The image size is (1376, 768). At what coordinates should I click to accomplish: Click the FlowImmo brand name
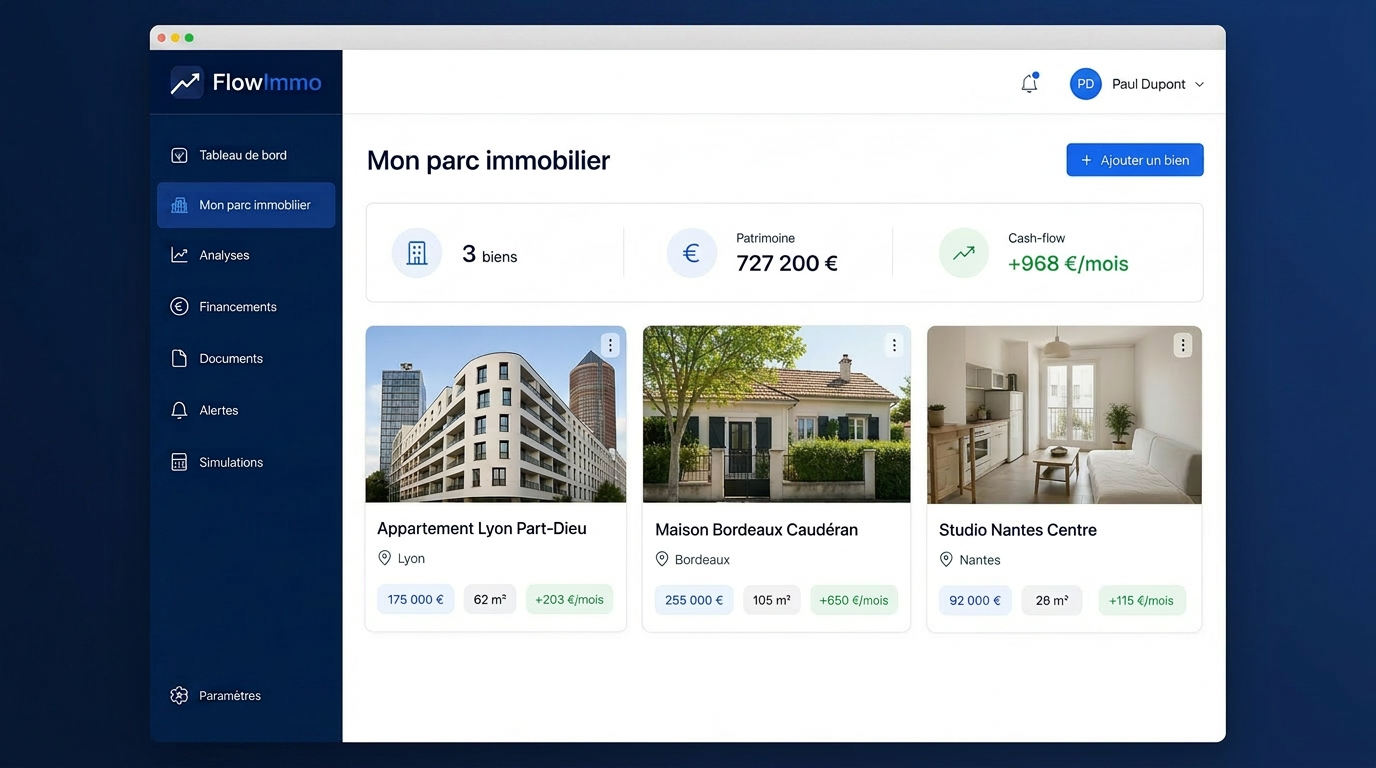[267, 82]
